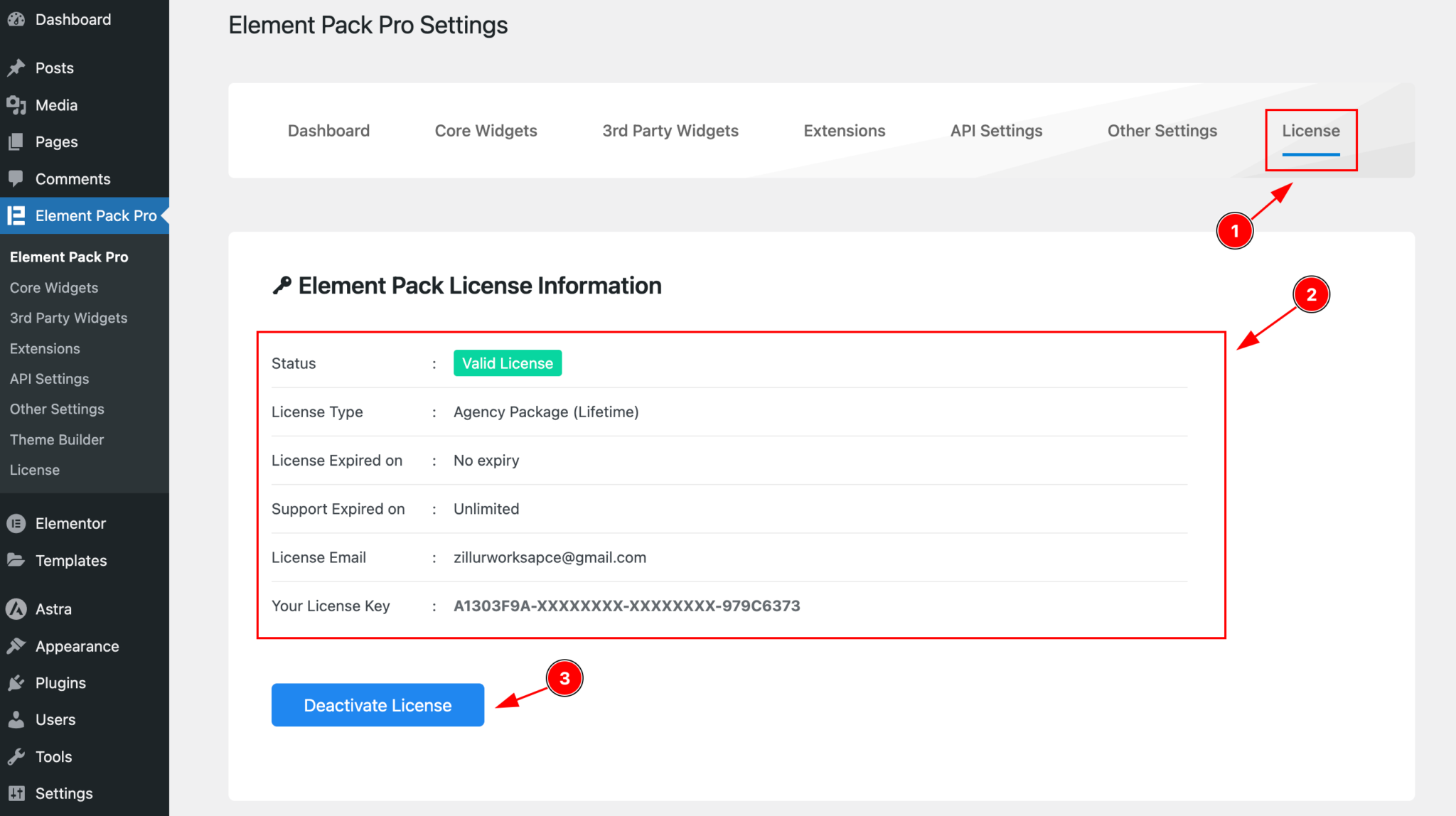This screenshot has height=816, width=1456.
Task: Open the 3rd Party Widgets tab
Action: point(670,130)
